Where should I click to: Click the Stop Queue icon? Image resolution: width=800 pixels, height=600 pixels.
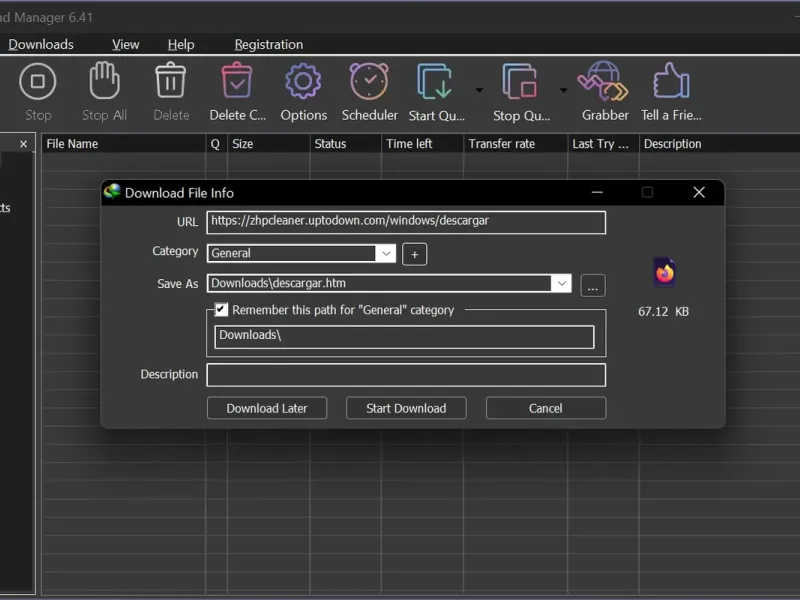pos(520,81)
